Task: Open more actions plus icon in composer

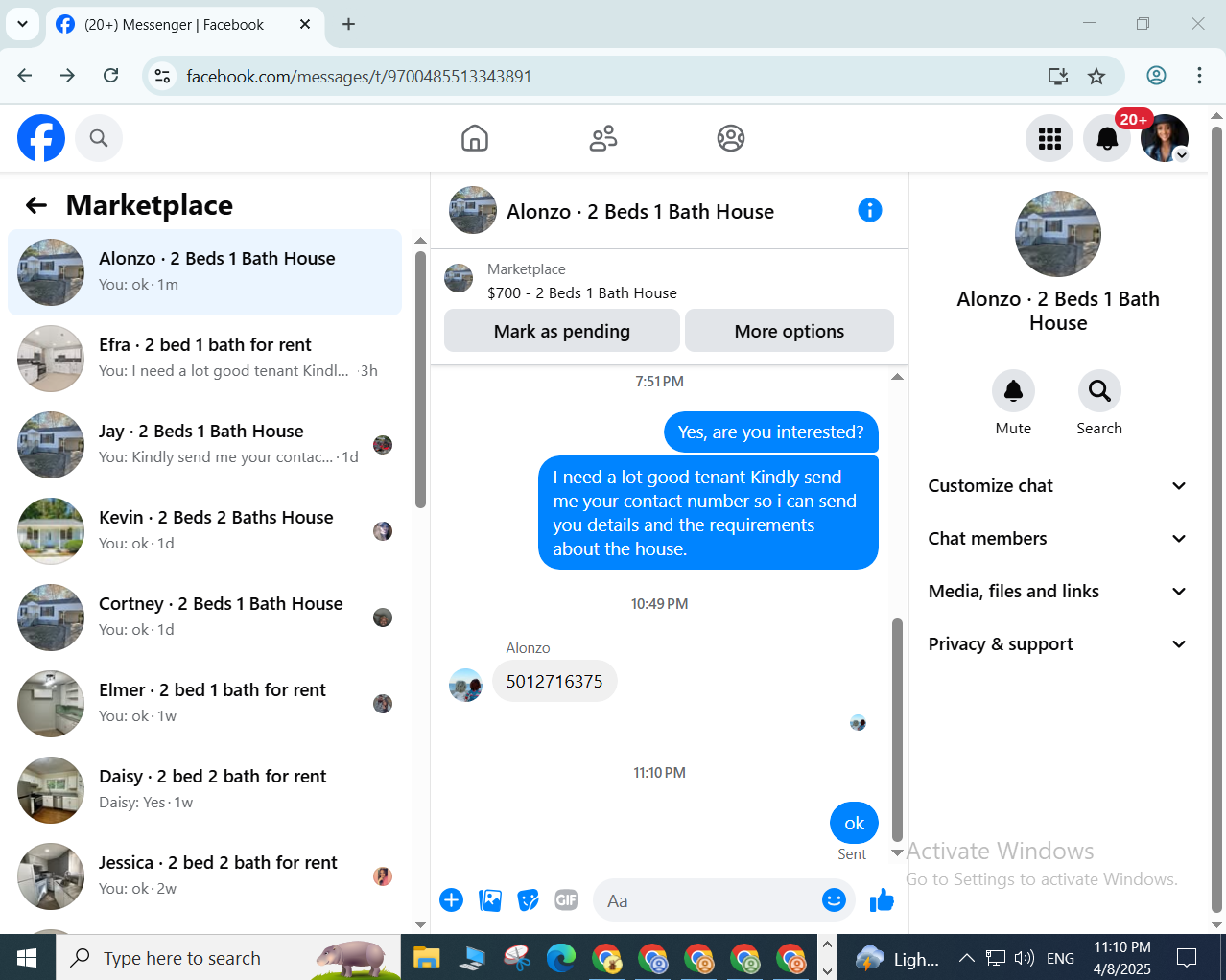Action: (451, 900)
